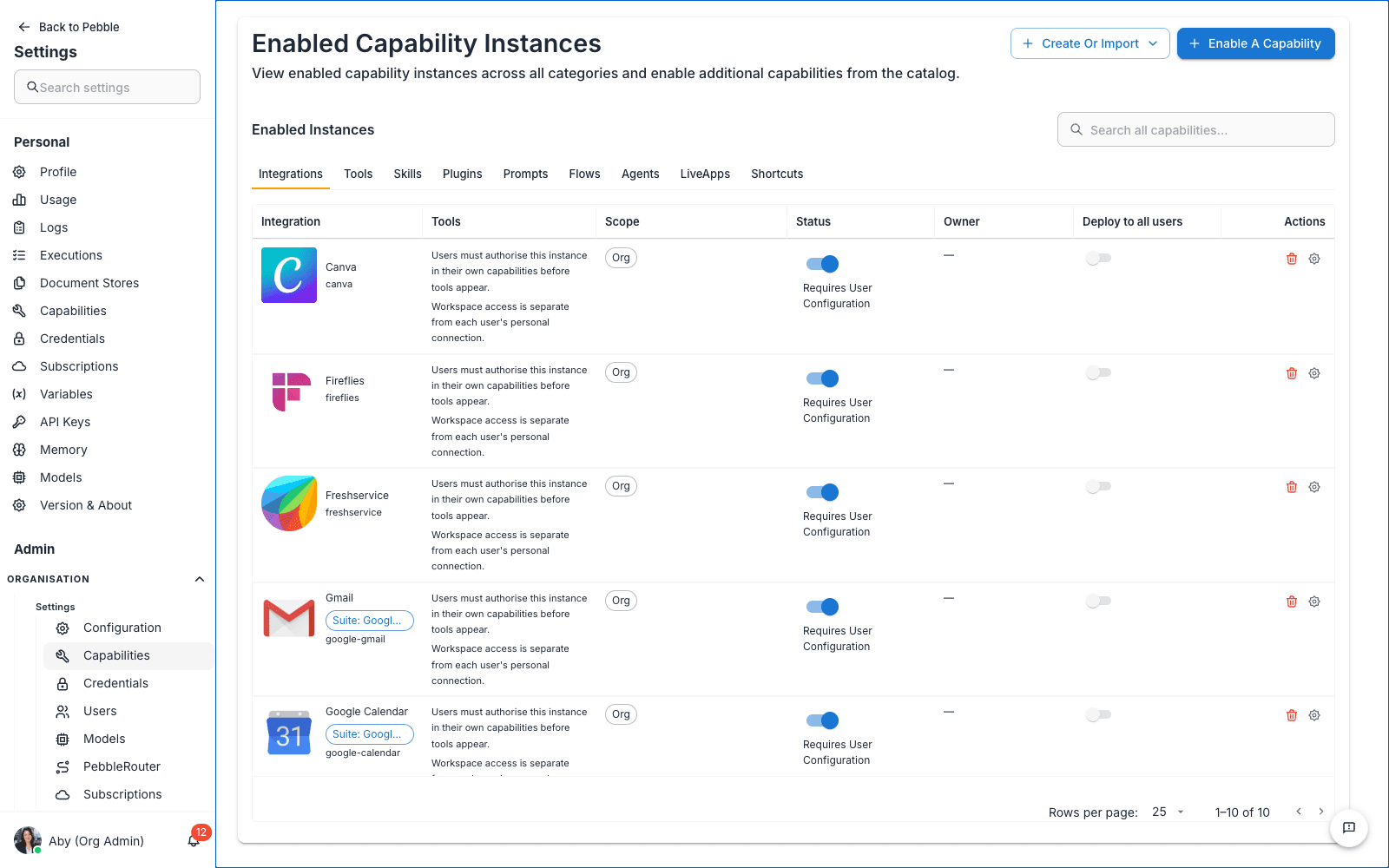Enable Deploy to all users for Canva
Viewport: 1389px width, 868px height.
[1098, 258]
